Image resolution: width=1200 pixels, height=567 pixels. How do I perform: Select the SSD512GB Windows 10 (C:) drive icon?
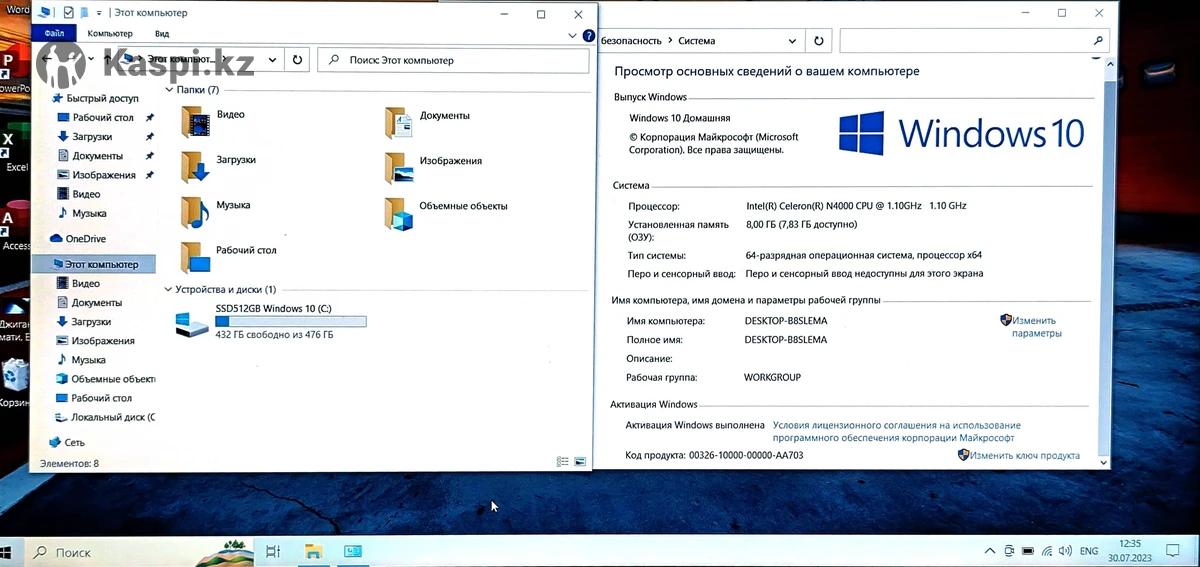[x=192, y=323]
